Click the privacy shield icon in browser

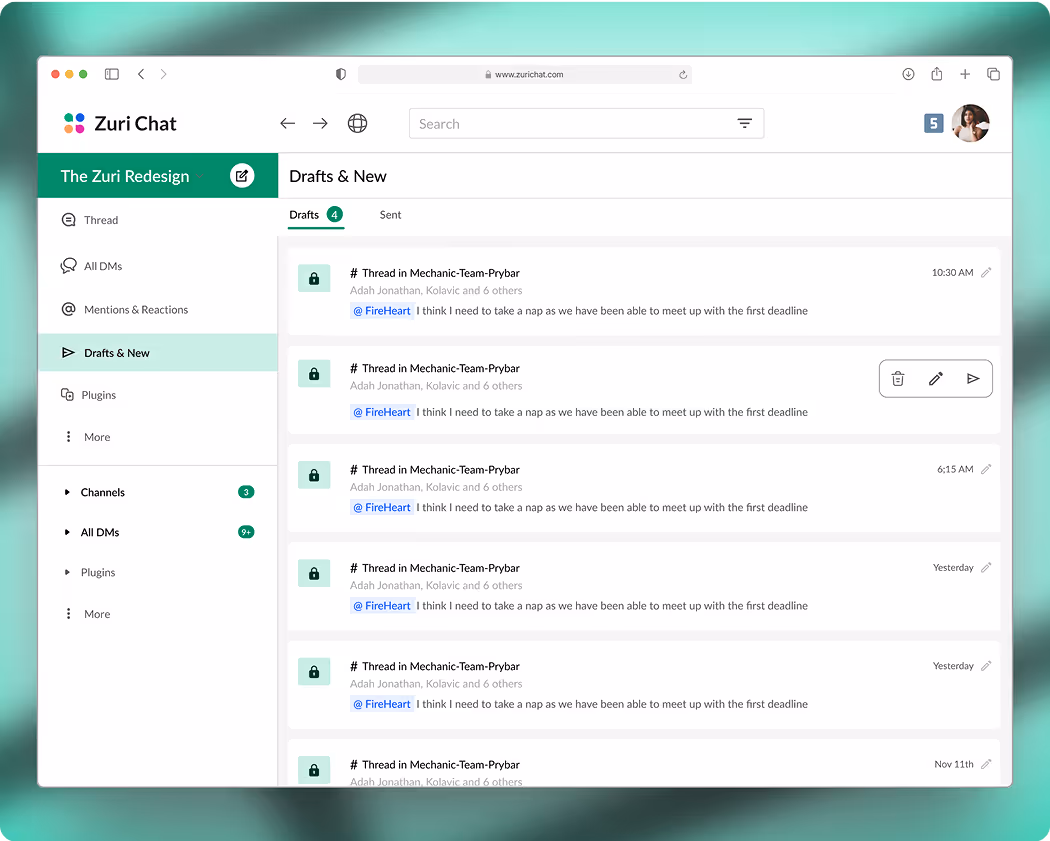[x=341, y=74]
